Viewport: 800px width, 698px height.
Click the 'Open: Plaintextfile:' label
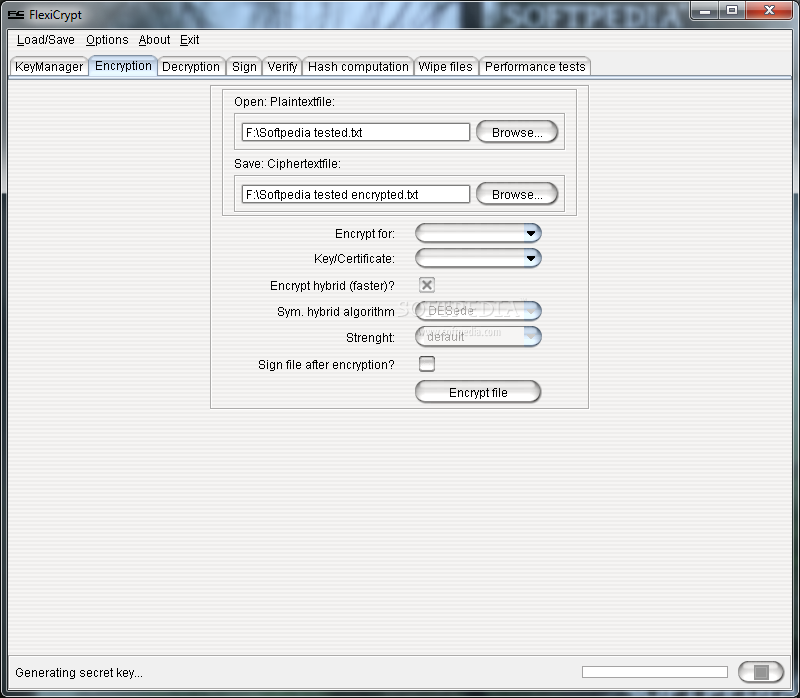coord(284,102)
